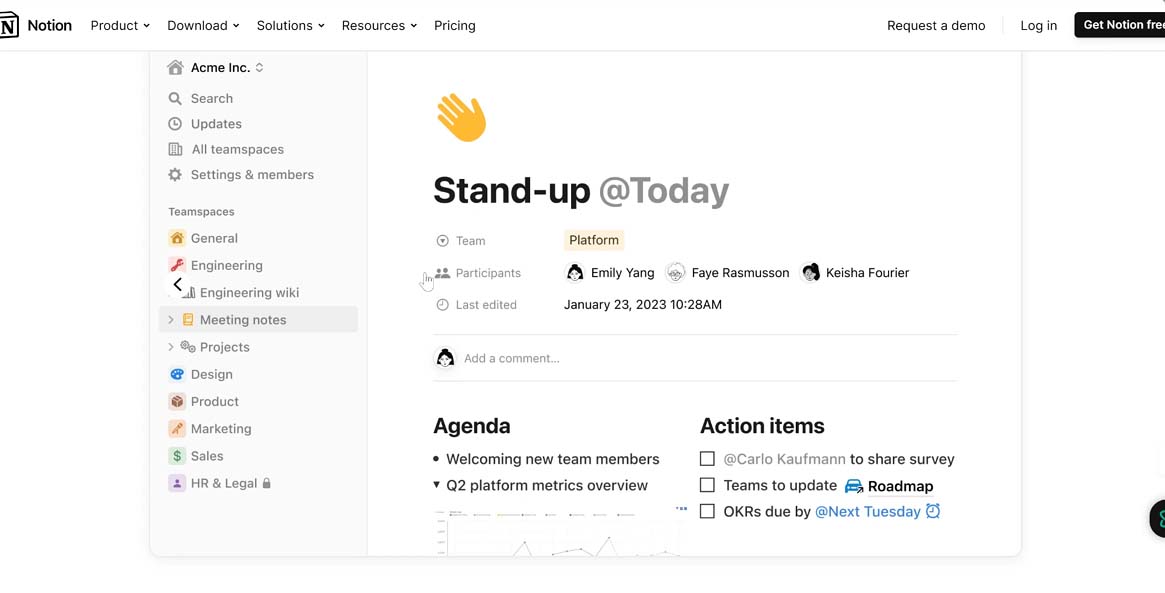Click the Notion logo icon
This screenshot has height=593, width=1165.
coord(8,26)
